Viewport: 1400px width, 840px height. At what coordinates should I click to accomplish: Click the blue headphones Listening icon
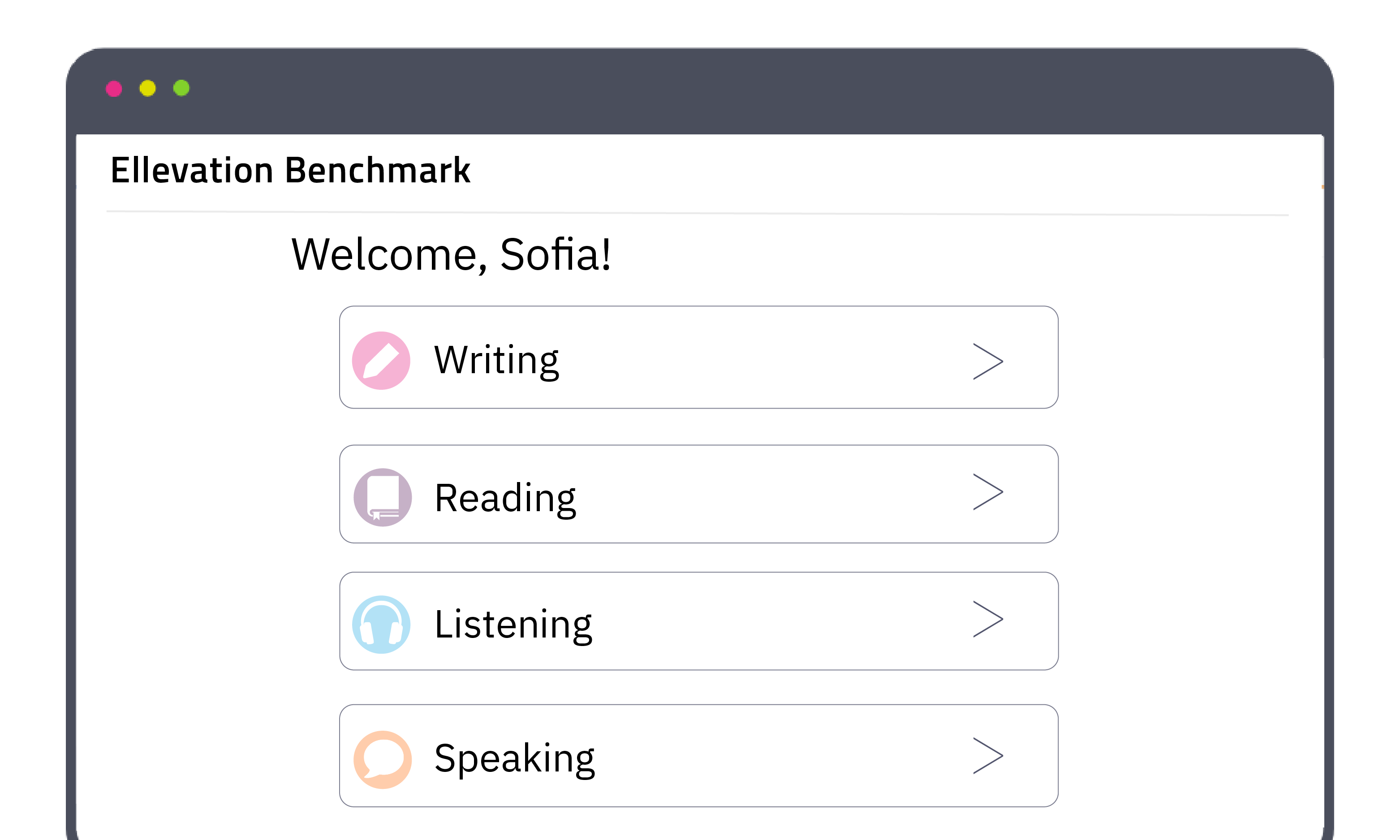coord(381,625)
